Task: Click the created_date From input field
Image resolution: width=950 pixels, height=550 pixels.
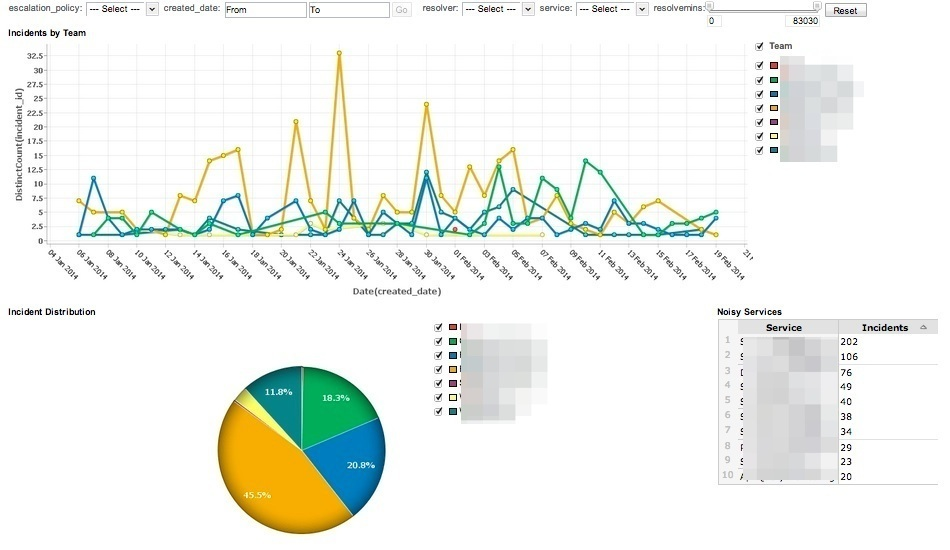Action: coord(265,10)
